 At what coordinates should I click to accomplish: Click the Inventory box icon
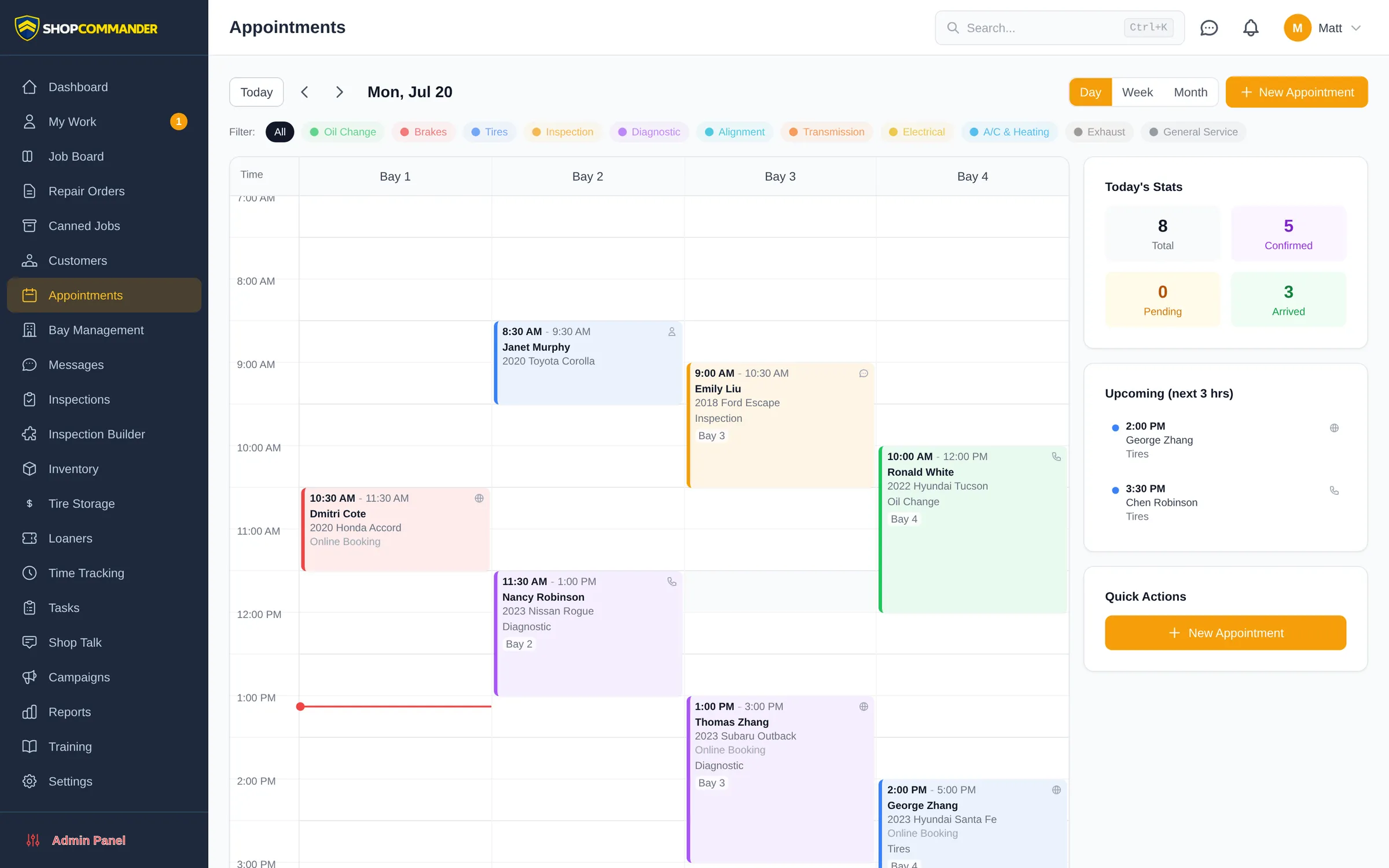tap(29, 469)
